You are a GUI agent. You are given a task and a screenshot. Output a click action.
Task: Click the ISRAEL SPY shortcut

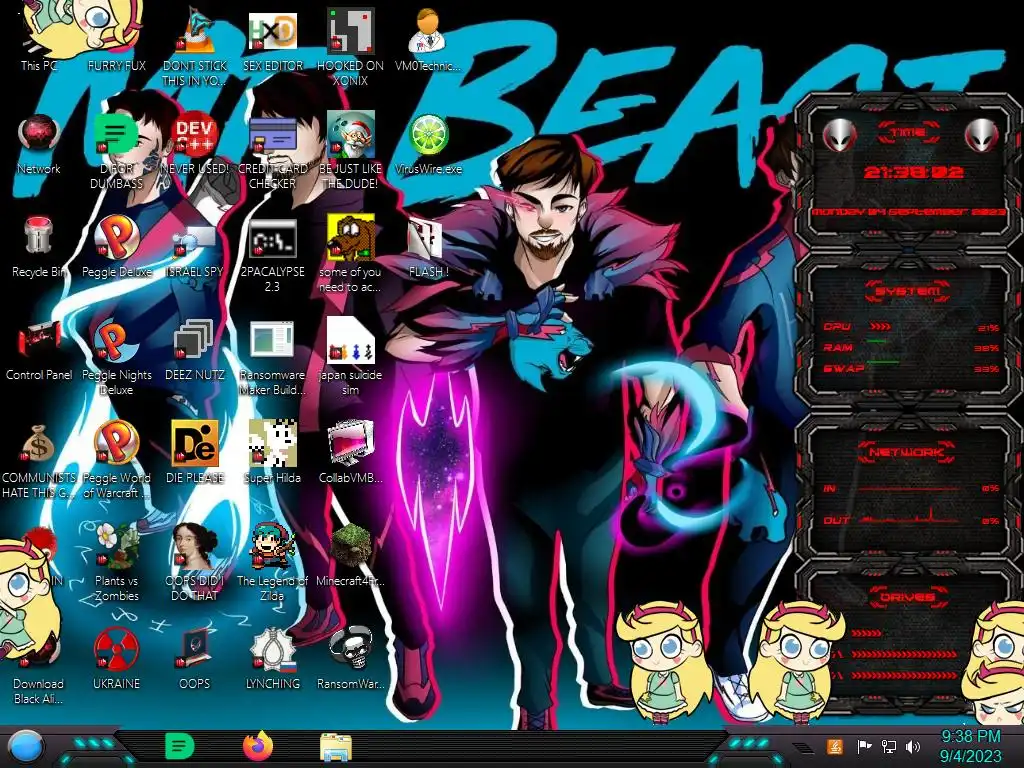click(x=194, y=248)
